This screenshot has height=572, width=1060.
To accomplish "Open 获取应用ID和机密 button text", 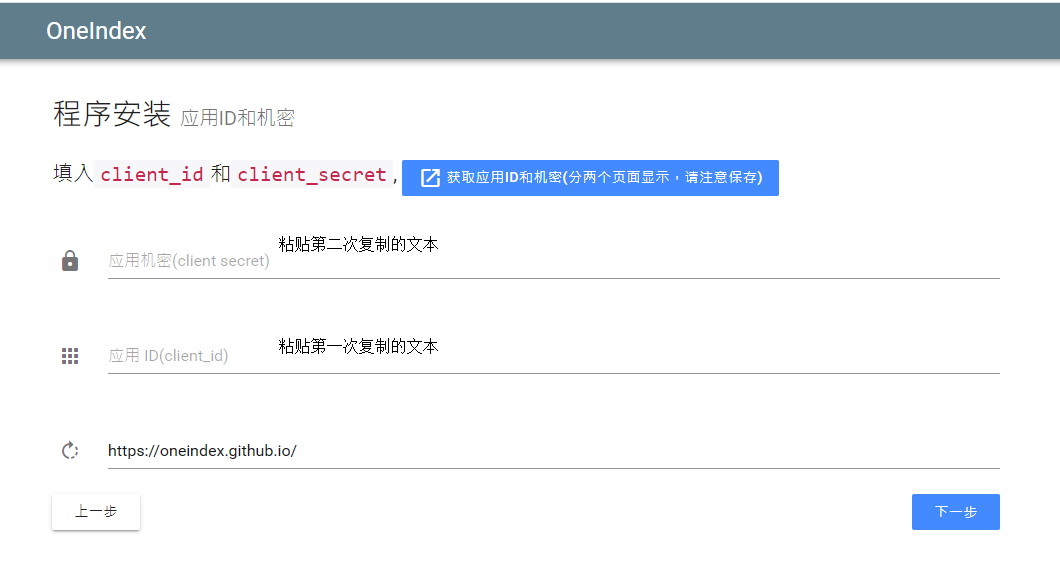I will coord(604,178).
